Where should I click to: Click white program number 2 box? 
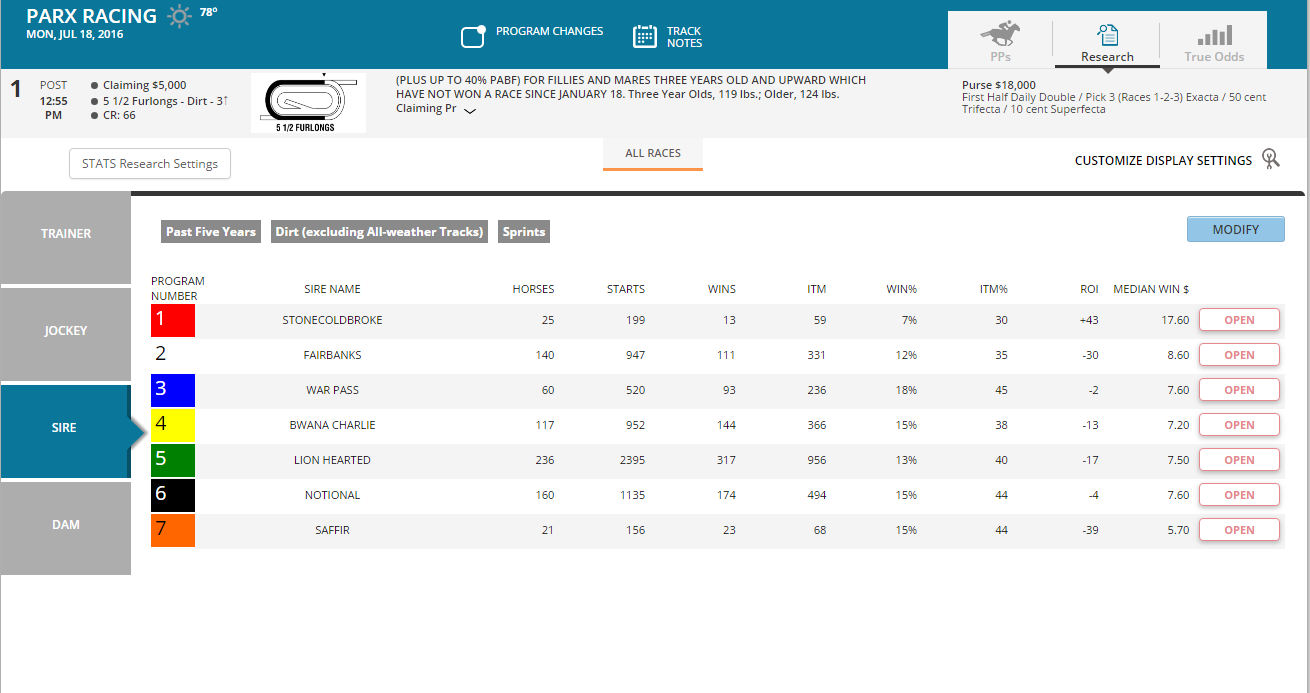coord(173,355)
